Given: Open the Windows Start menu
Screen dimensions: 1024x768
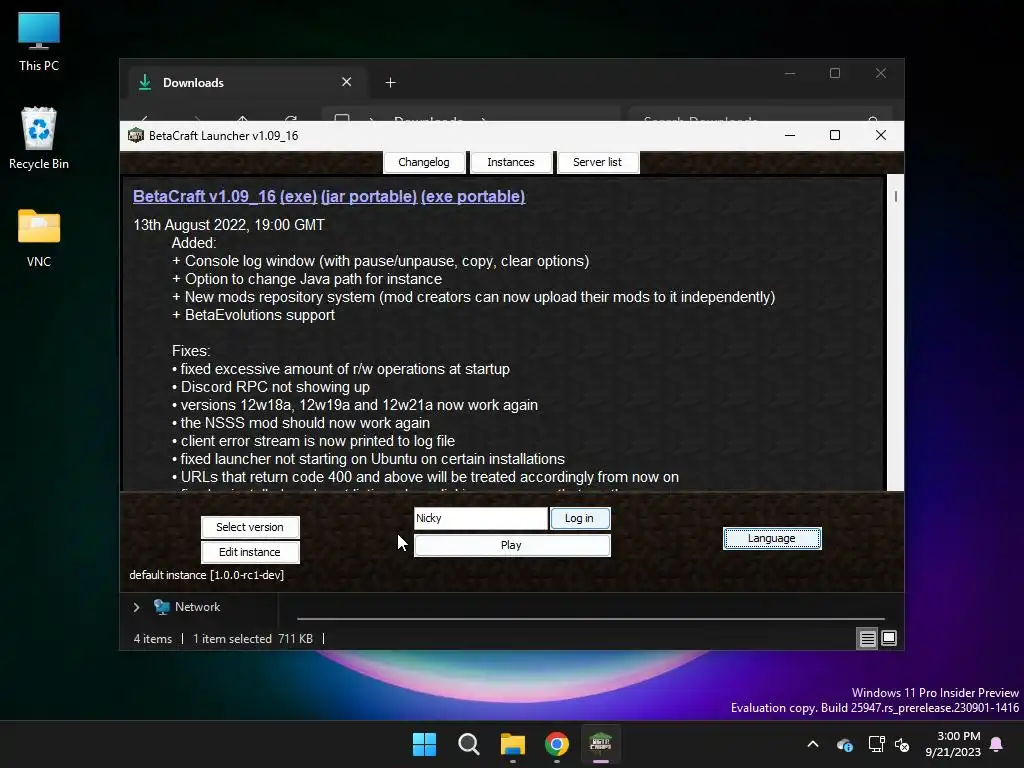Looking at the screenshot, I should [x=424, y=744].
